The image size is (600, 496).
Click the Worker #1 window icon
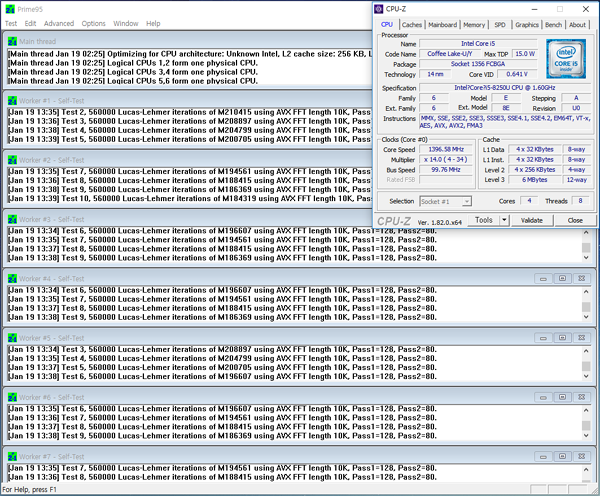pos(12,101)
